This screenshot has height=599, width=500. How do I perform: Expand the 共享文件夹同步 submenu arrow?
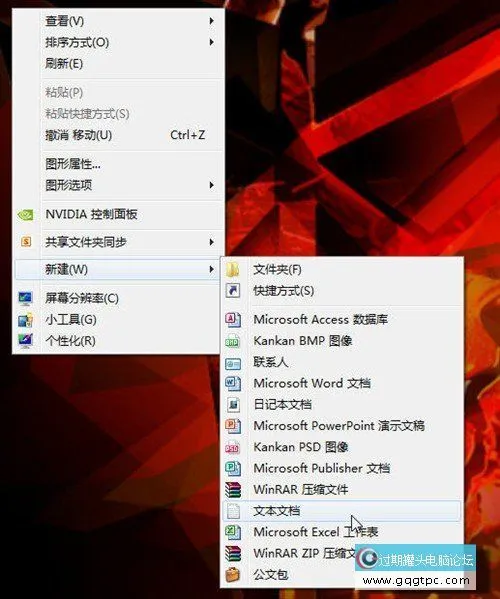coord(211,242)
